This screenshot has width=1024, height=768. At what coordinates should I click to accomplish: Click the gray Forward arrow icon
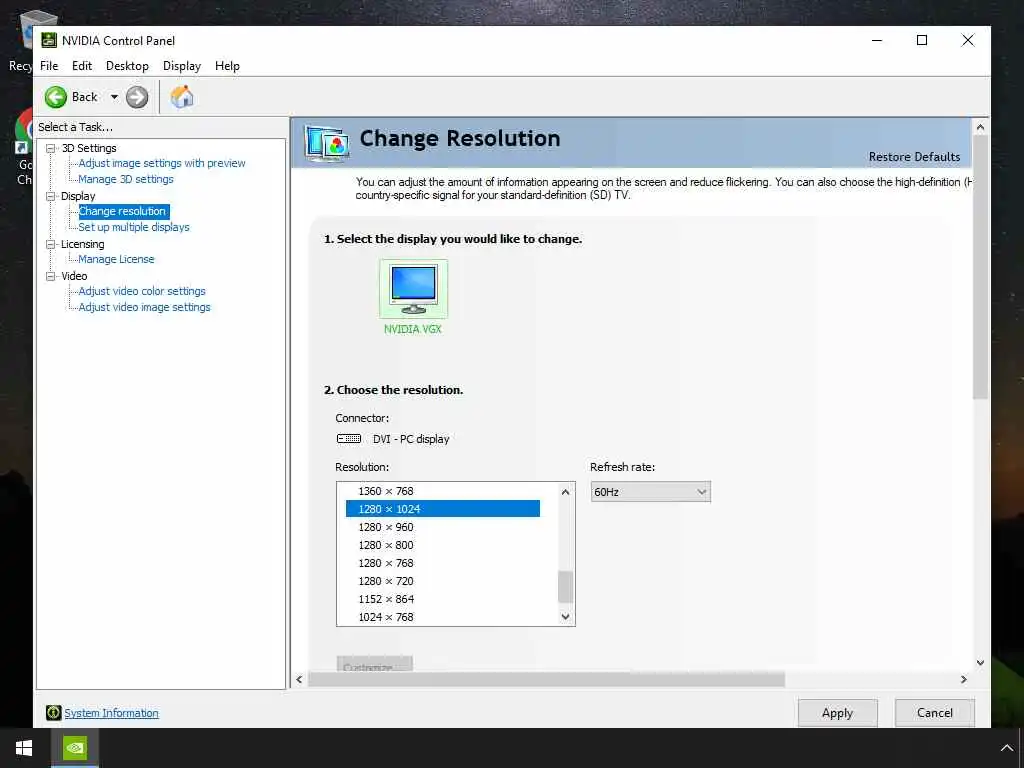pyautogui.click(x=137, y=97)
